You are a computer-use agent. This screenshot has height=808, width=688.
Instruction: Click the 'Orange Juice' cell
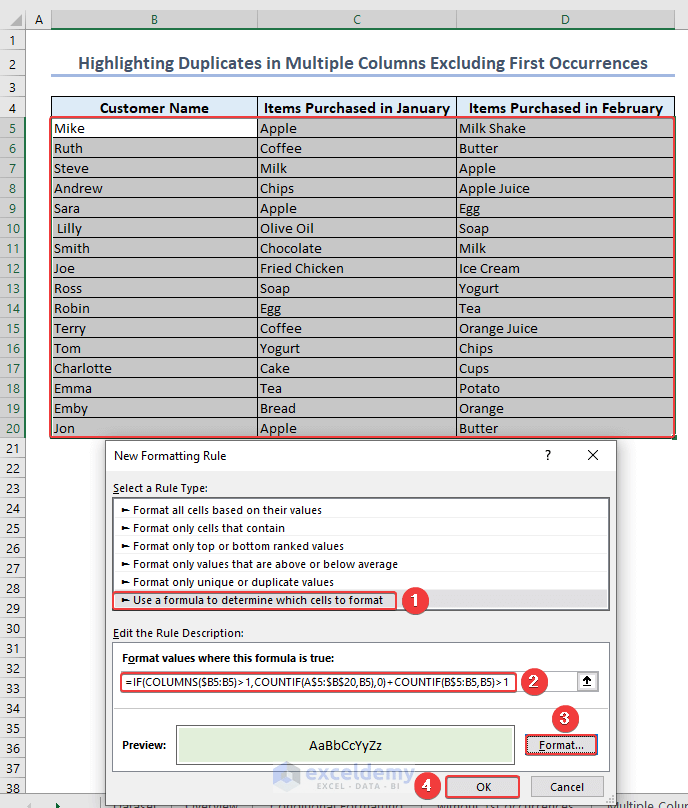[565, 328]
